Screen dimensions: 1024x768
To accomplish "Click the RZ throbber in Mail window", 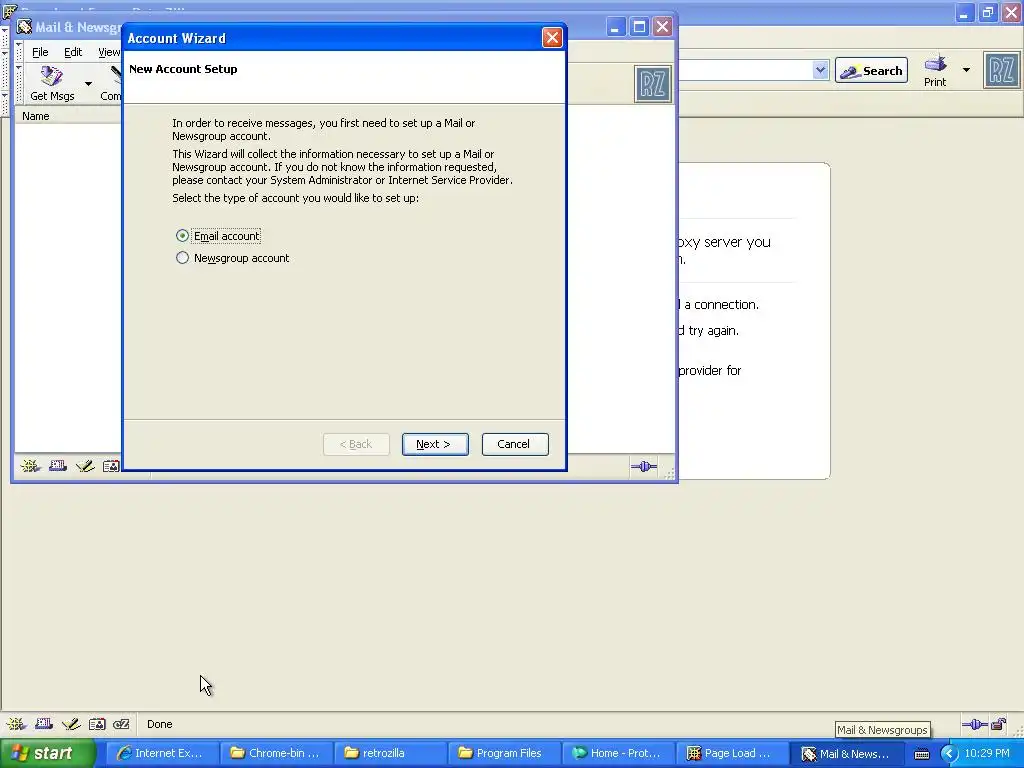I will tap(653, 84).
